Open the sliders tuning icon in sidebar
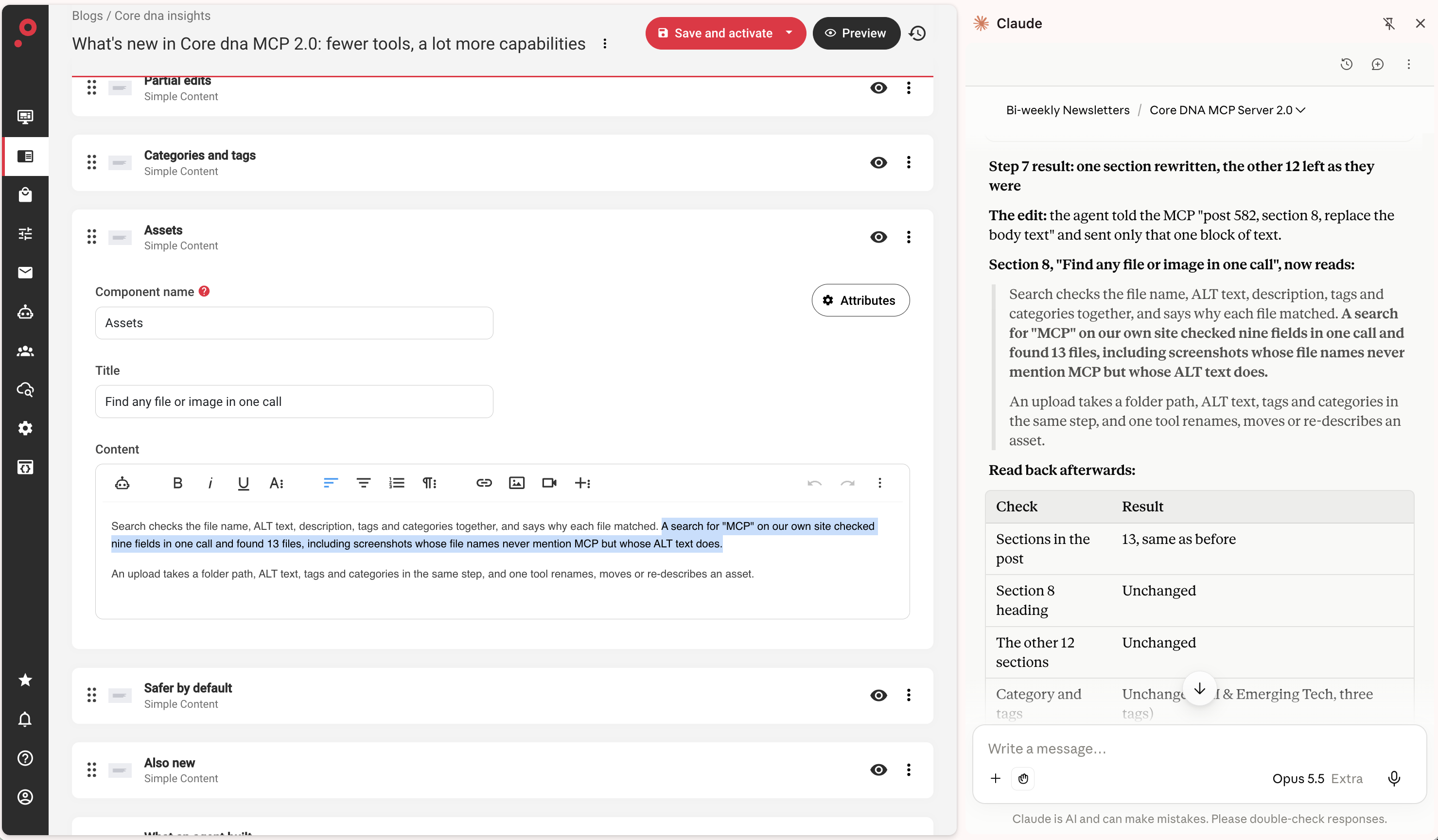Viewport: 1438px width, 840px height. [25, 233]
